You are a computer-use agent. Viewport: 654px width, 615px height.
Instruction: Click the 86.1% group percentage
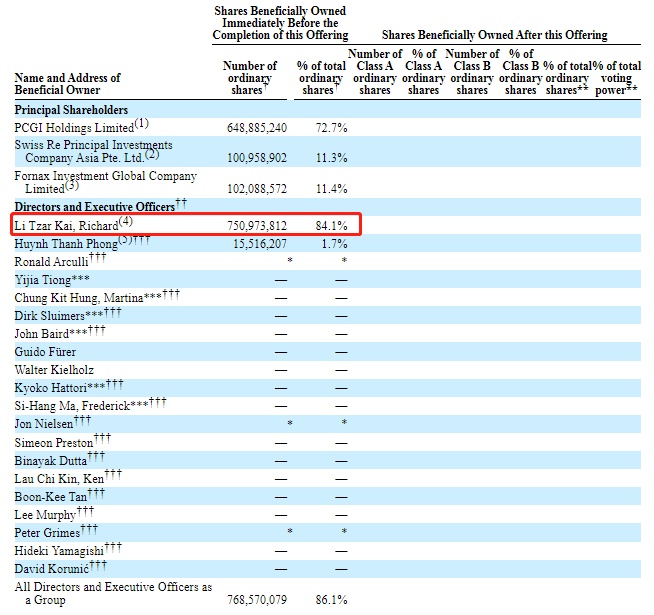[x=332, y=600]
